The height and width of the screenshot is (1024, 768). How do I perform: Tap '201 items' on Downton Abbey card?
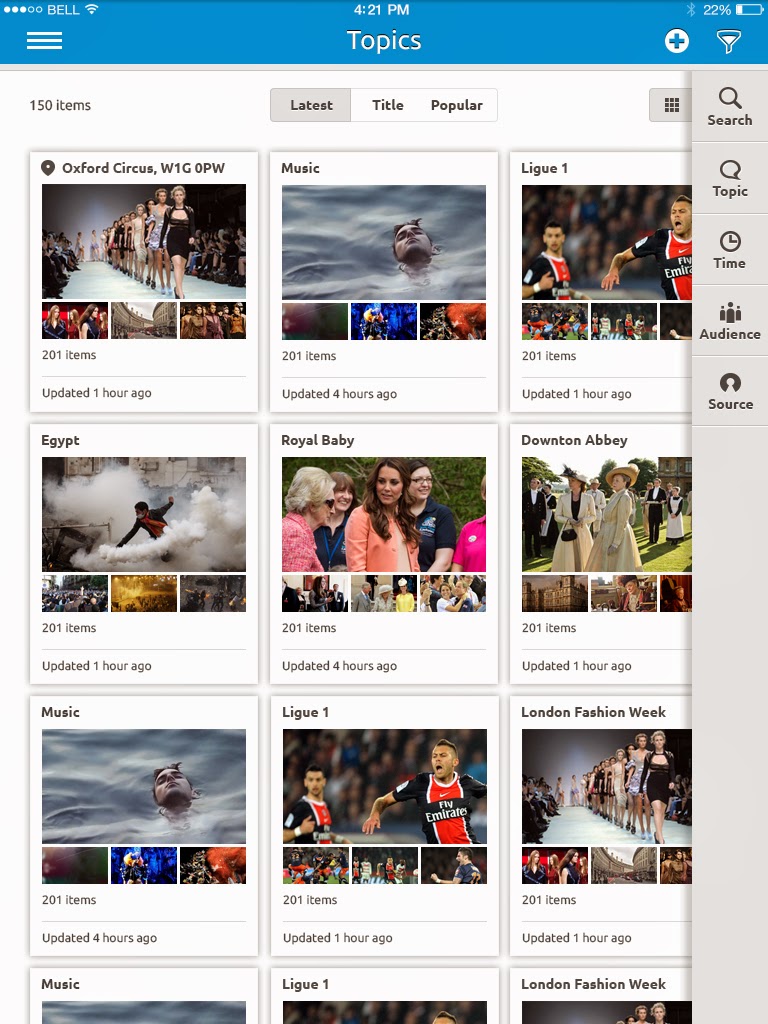(x=549, y=628)
